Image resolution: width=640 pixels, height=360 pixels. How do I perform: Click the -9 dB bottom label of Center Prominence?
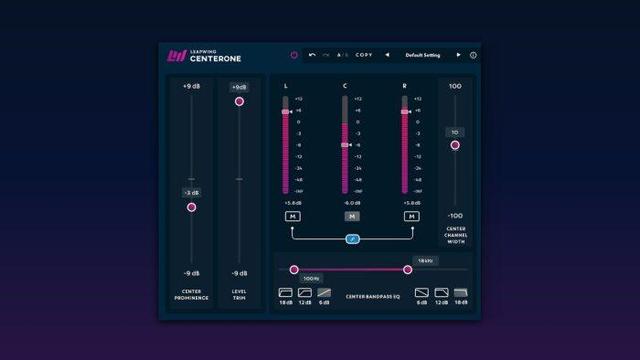(x=191, y=273)
